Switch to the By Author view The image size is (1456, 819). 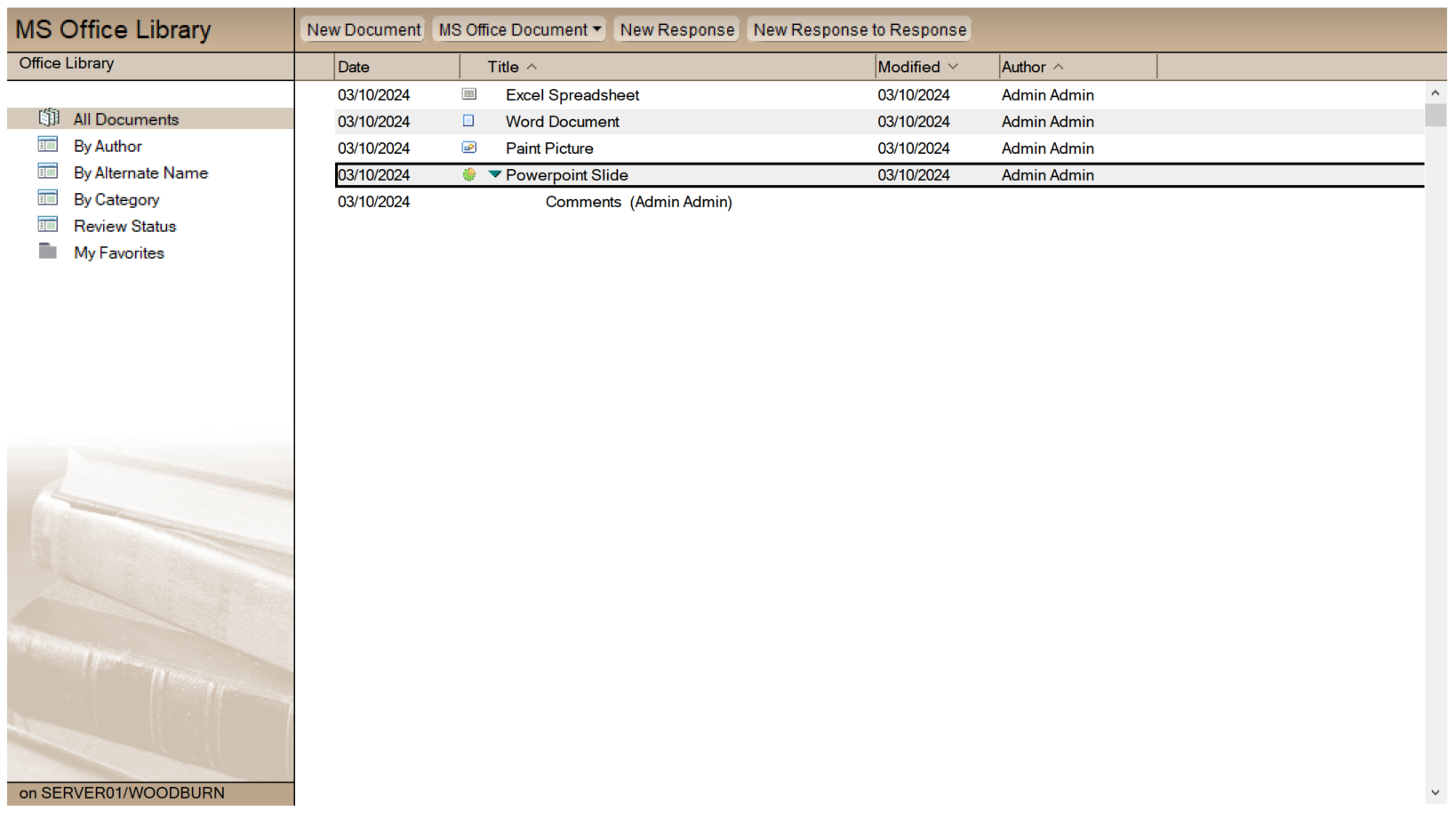pos(108,146)
